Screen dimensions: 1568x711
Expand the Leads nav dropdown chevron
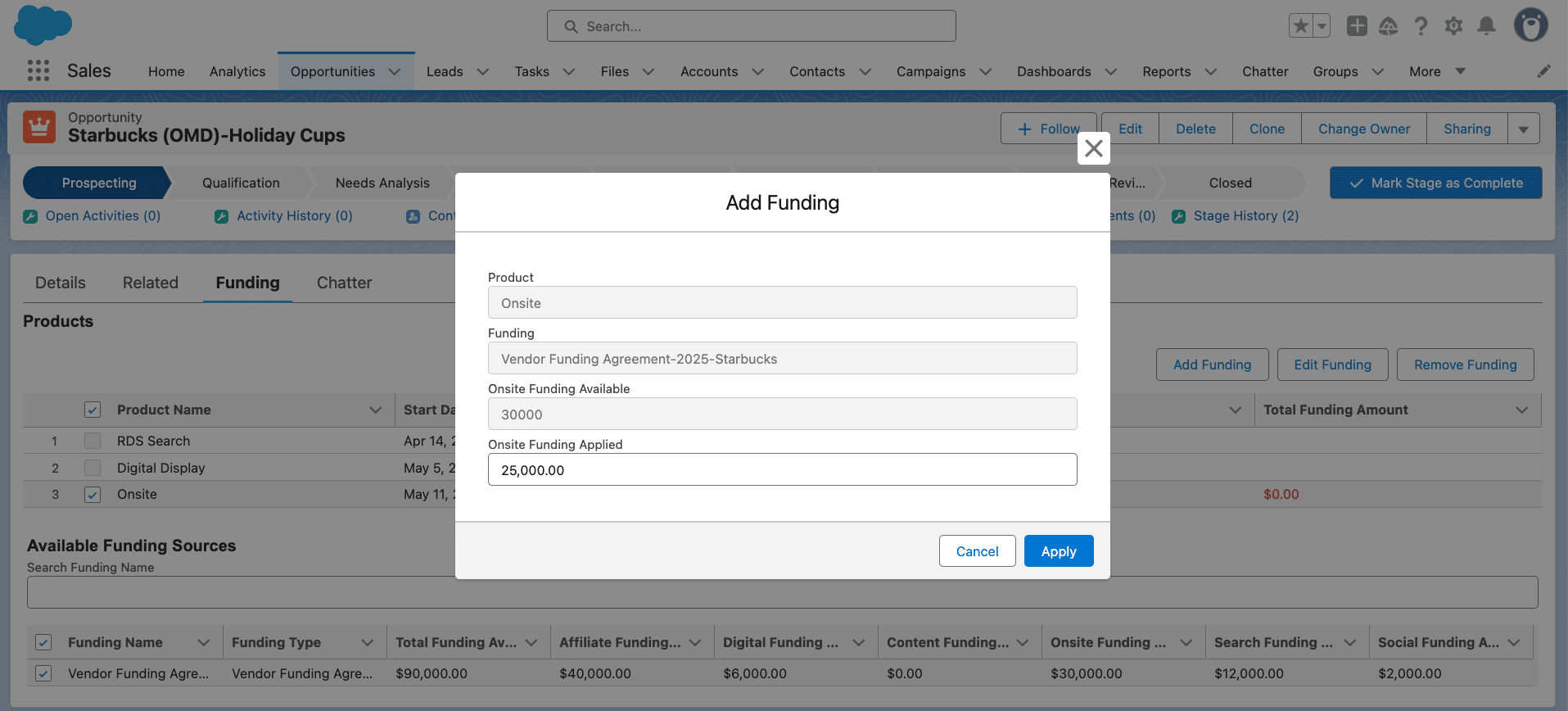pos(483,71)
